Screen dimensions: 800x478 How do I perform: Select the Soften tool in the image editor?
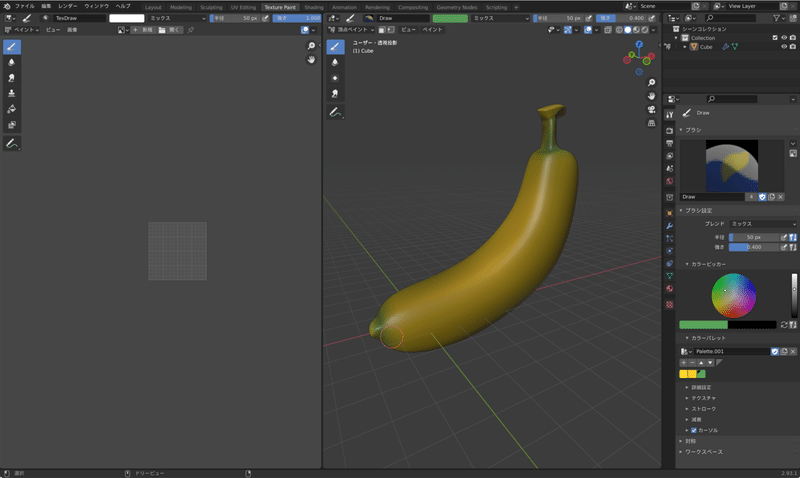(x=12, y=62)
